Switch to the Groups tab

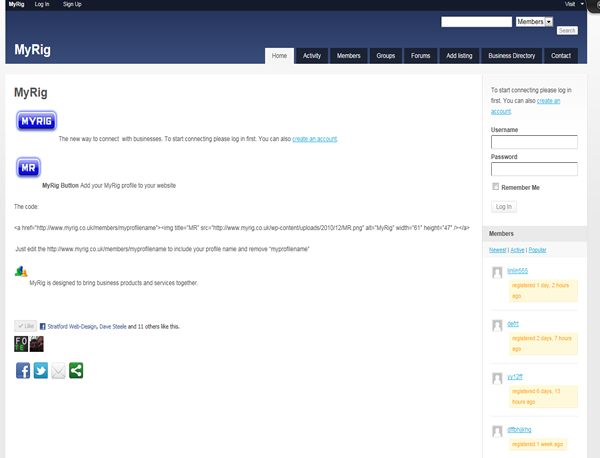[385, 56]
